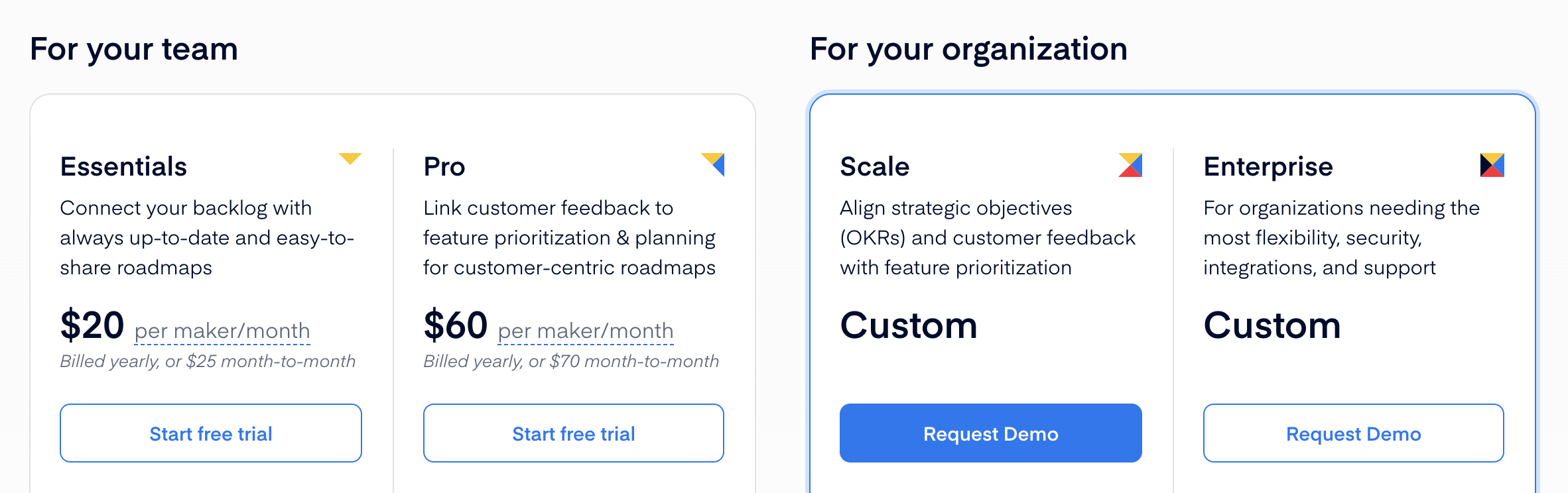This screenshot has height=493, width=1568.
Task: Open the maker definition under the $60 price
Action: click(x=585, y=330)
